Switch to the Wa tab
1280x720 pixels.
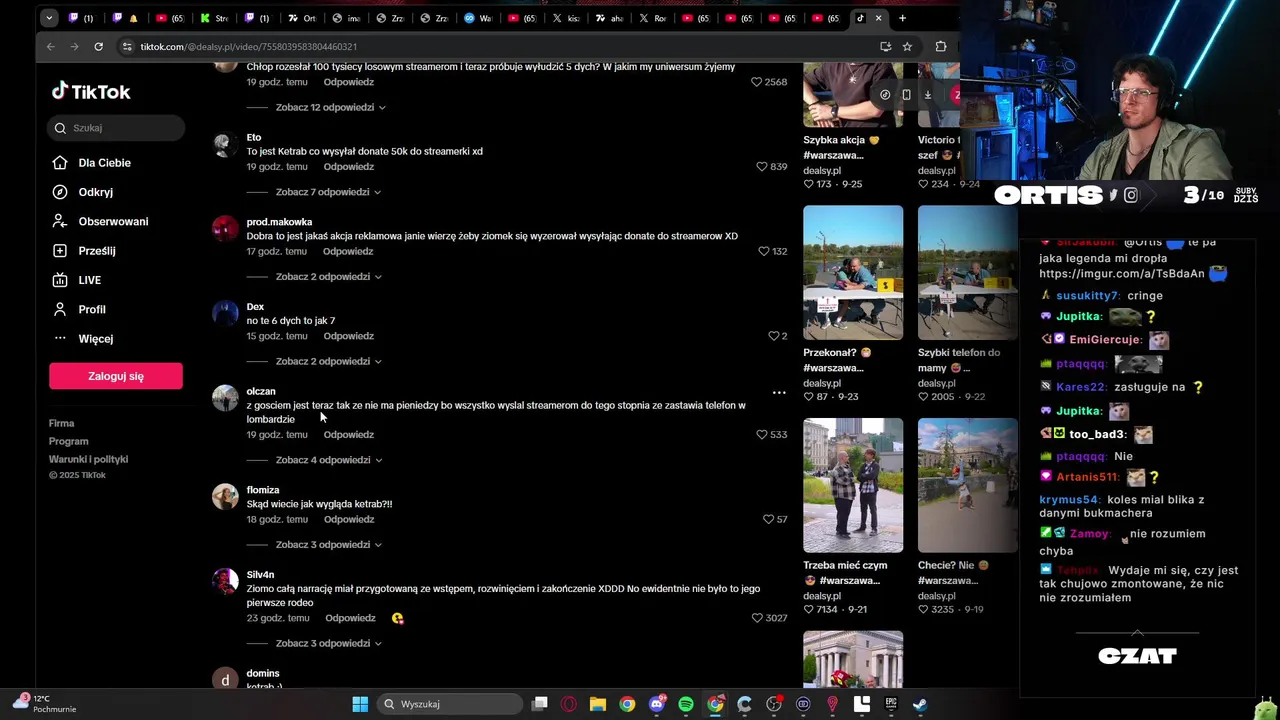(478, 18)
